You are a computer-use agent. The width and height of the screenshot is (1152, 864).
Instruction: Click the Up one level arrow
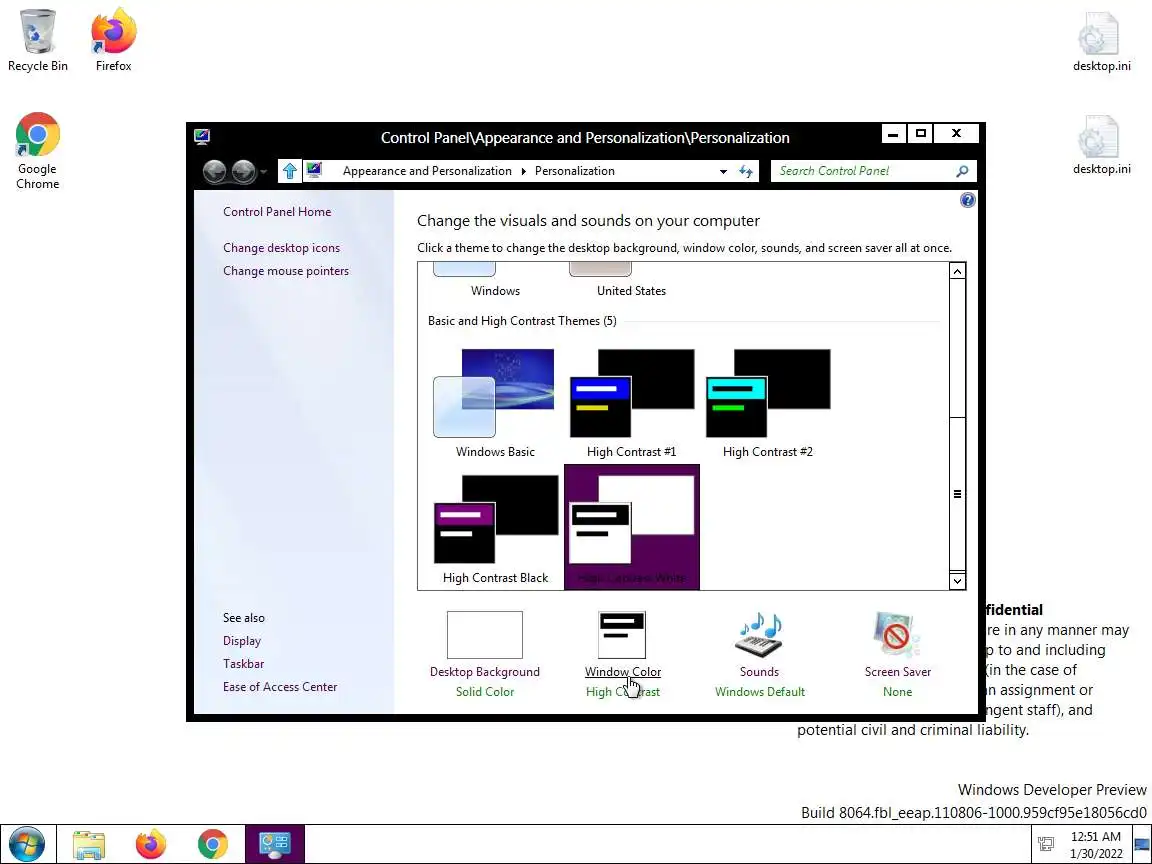coord(289,170)
